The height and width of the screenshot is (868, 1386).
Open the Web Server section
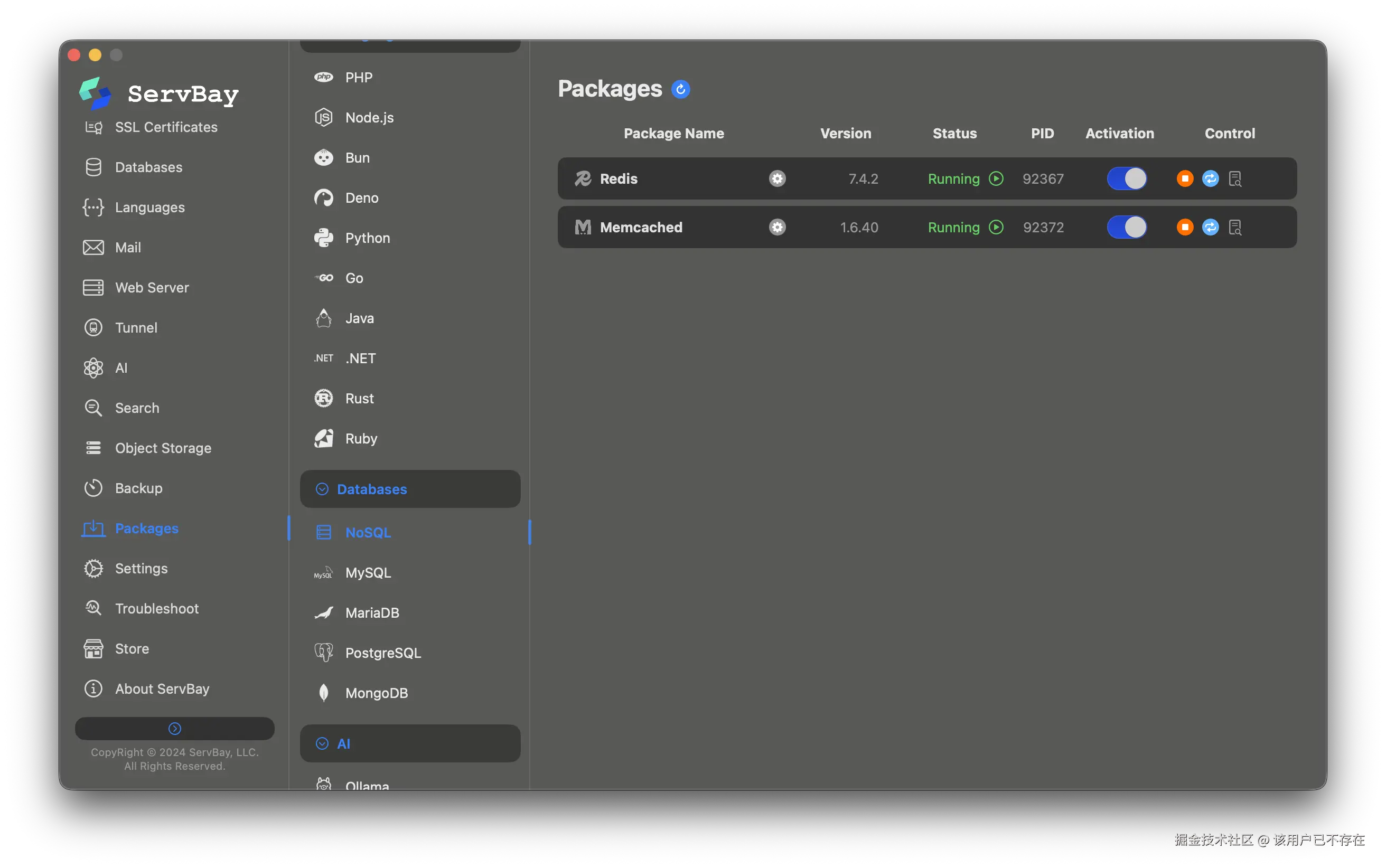(136, 288)
